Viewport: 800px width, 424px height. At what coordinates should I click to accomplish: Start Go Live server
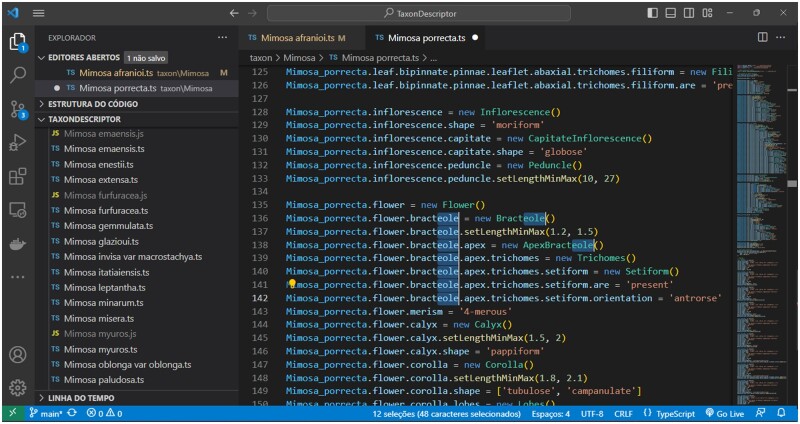tap(725, 414)
